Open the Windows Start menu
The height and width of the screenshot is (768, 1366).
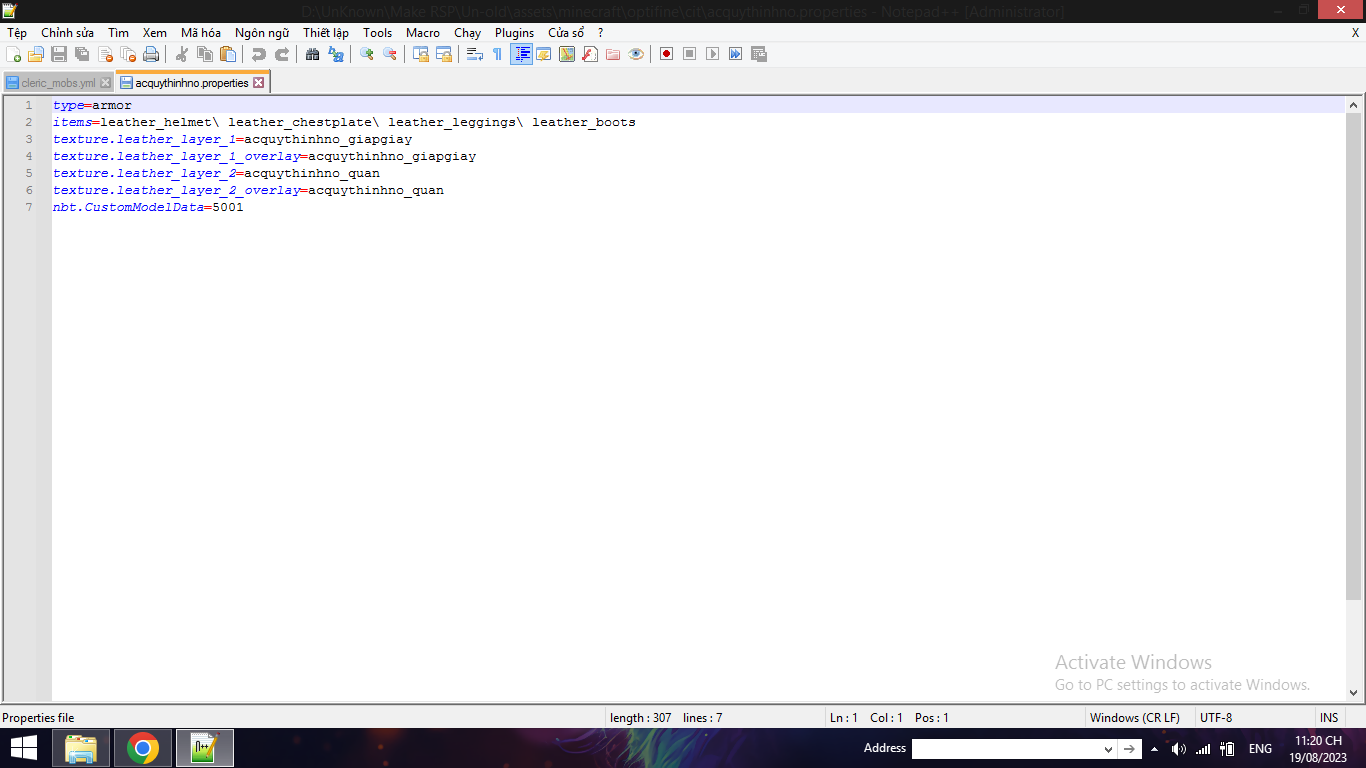(23, 748)
